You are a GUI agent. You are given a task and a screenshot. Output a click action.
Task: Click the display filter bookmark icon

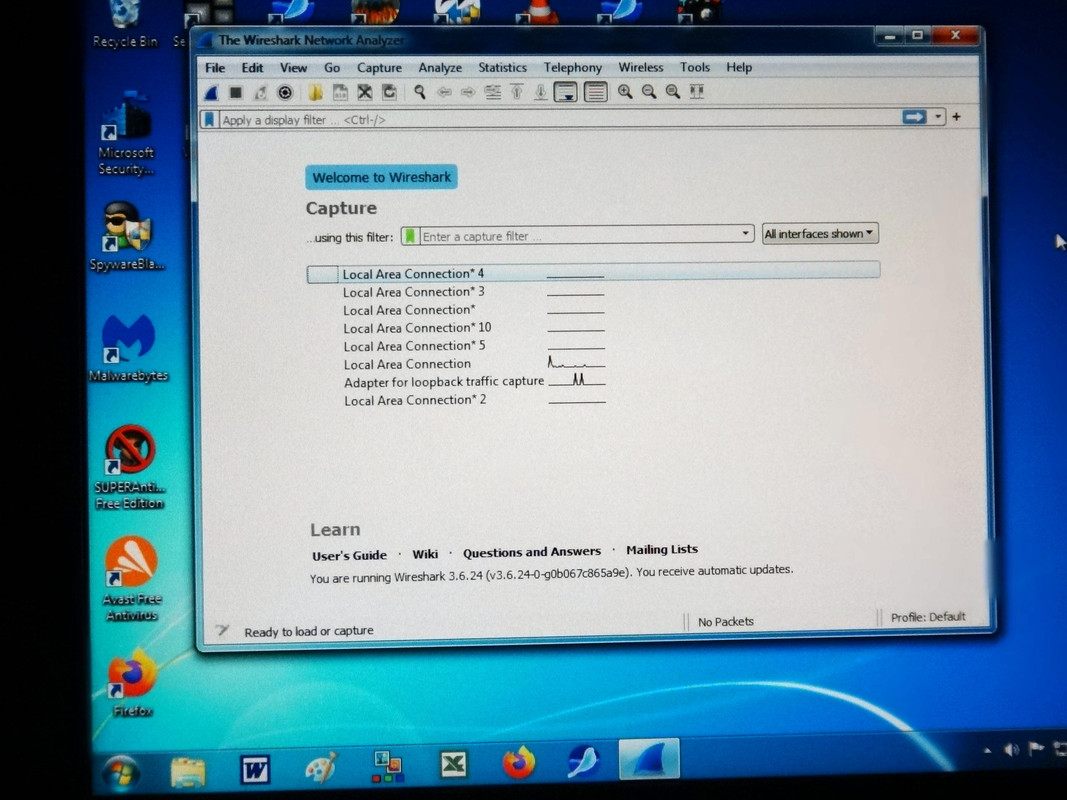tap(210, 120)
